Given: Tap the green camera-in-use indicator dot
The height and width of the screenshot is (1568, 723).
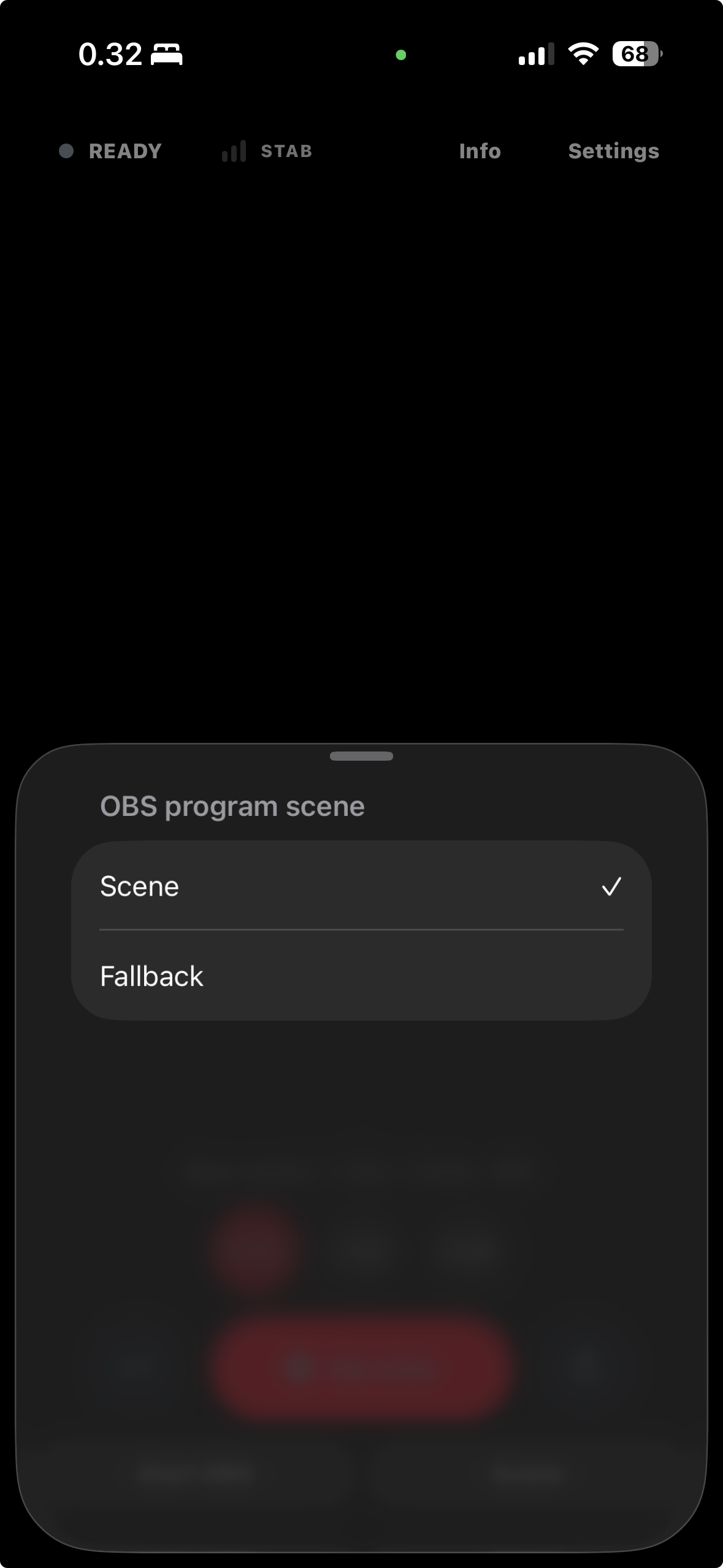Looking at the screenshot, I should pyautogui.click(x=401, y=55).
